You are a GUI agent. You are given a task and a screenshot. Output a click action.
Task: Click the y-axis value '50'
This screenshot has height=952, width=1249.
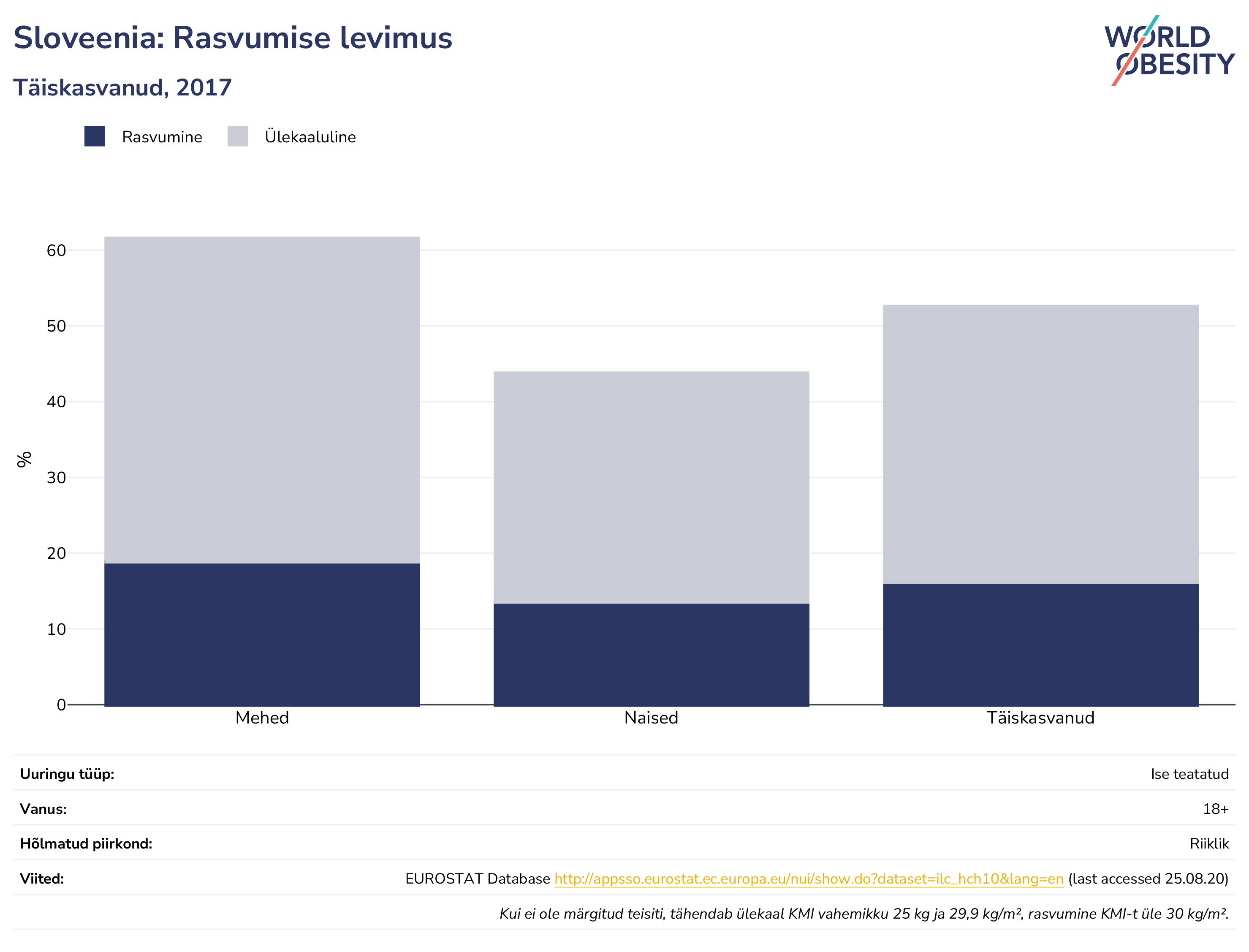56,326
